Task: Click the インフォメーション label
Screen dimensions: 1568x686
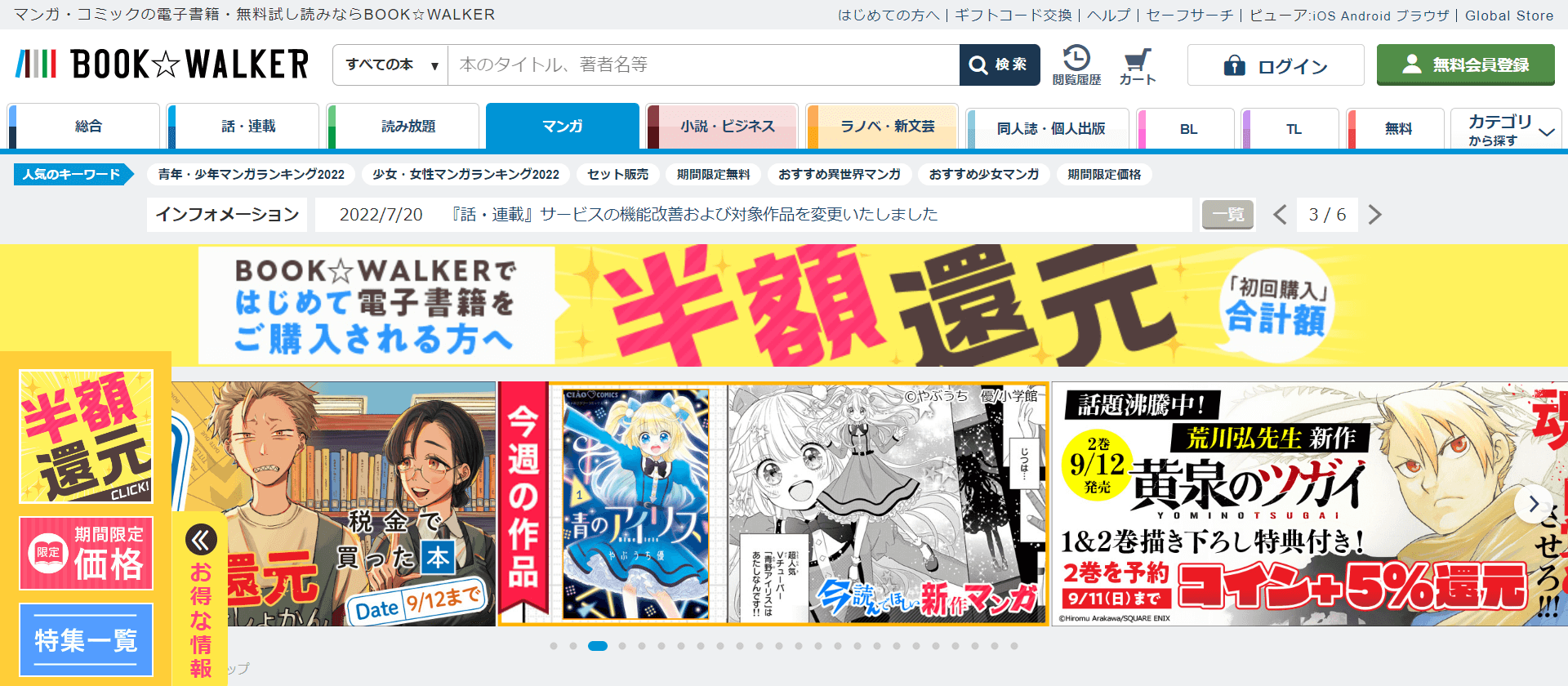Action: [x=227, y=215]
